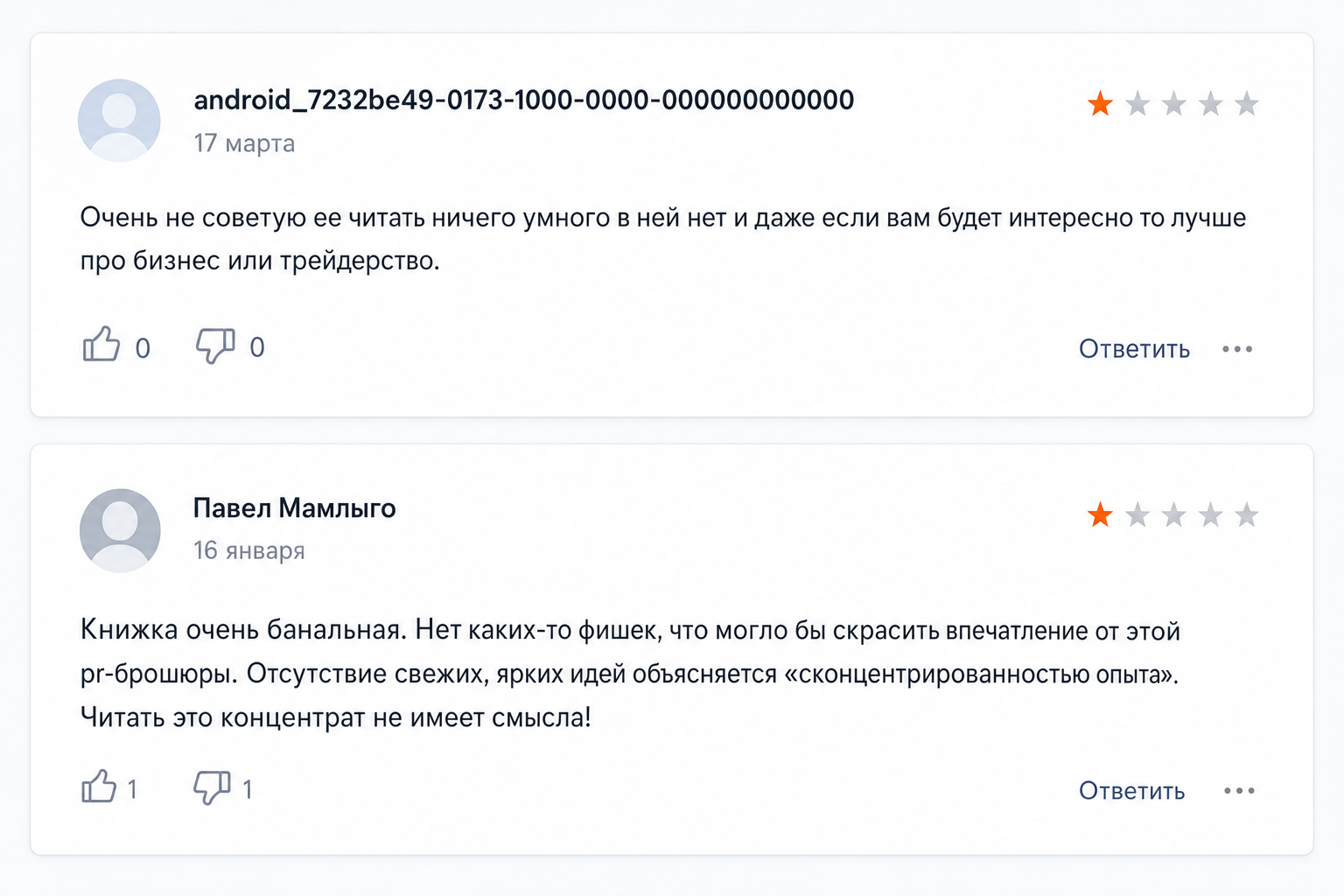The image size is (1344, 896).
Task: Click the 16 января date label
Action: click(x=249, y=550)
